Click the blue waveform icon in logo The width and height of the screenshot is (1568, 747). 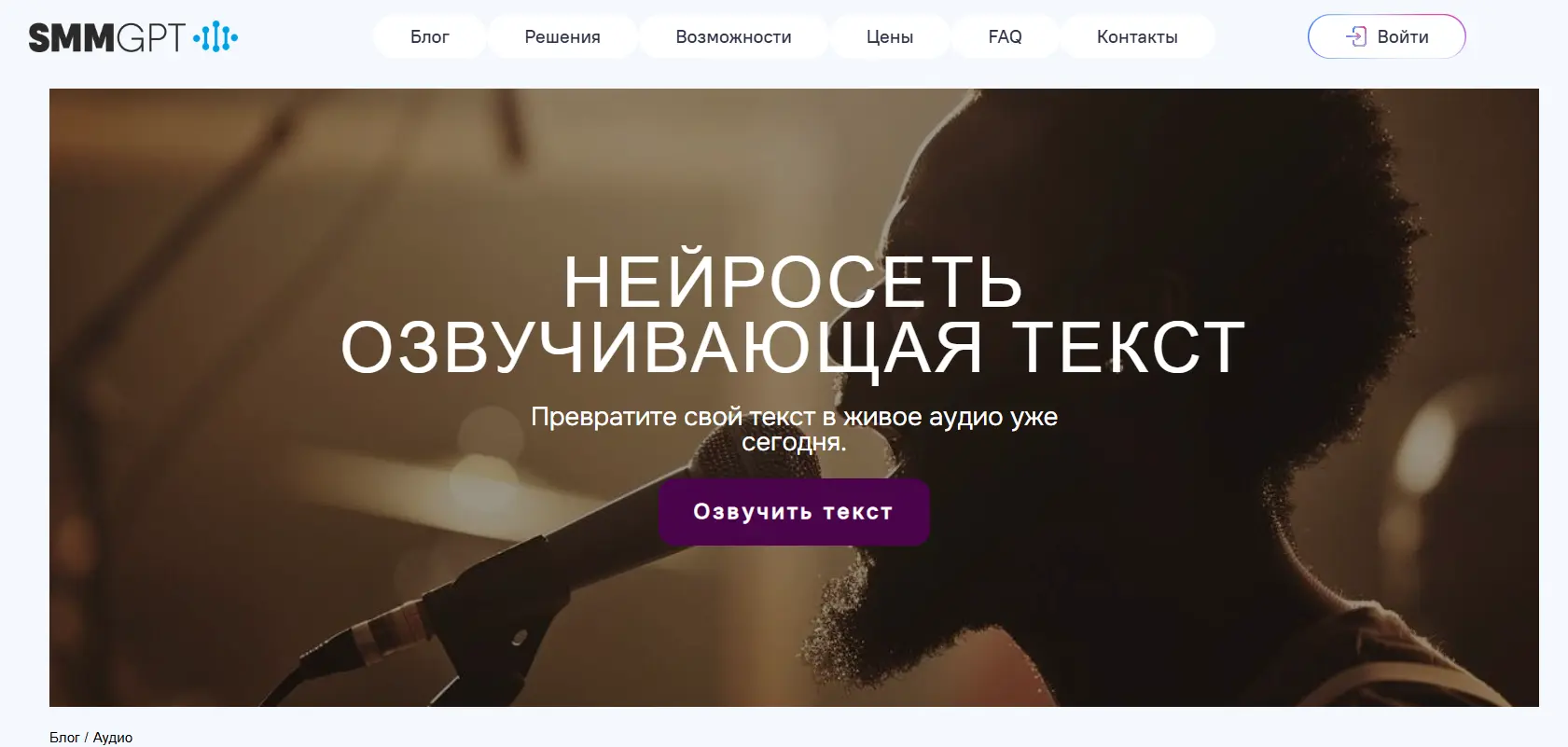215,37
